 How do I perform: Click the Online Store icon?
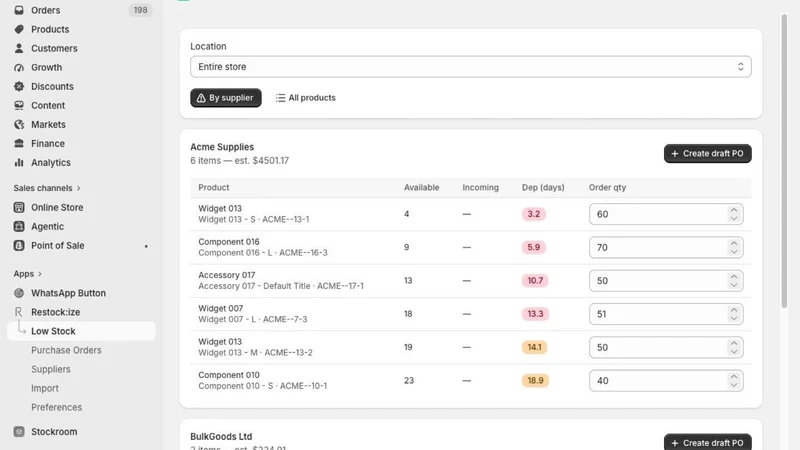point(19,208)
